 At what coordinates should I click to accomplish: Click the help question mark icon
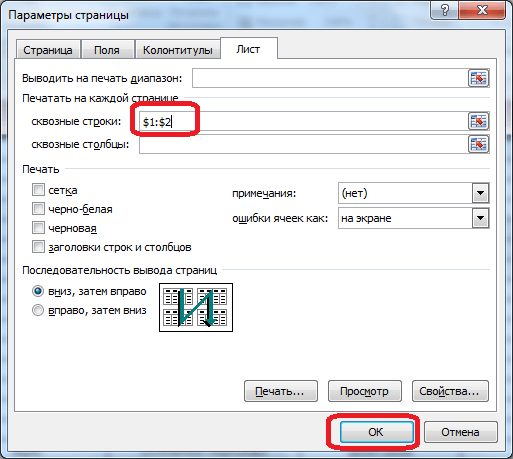click(445, 11)
